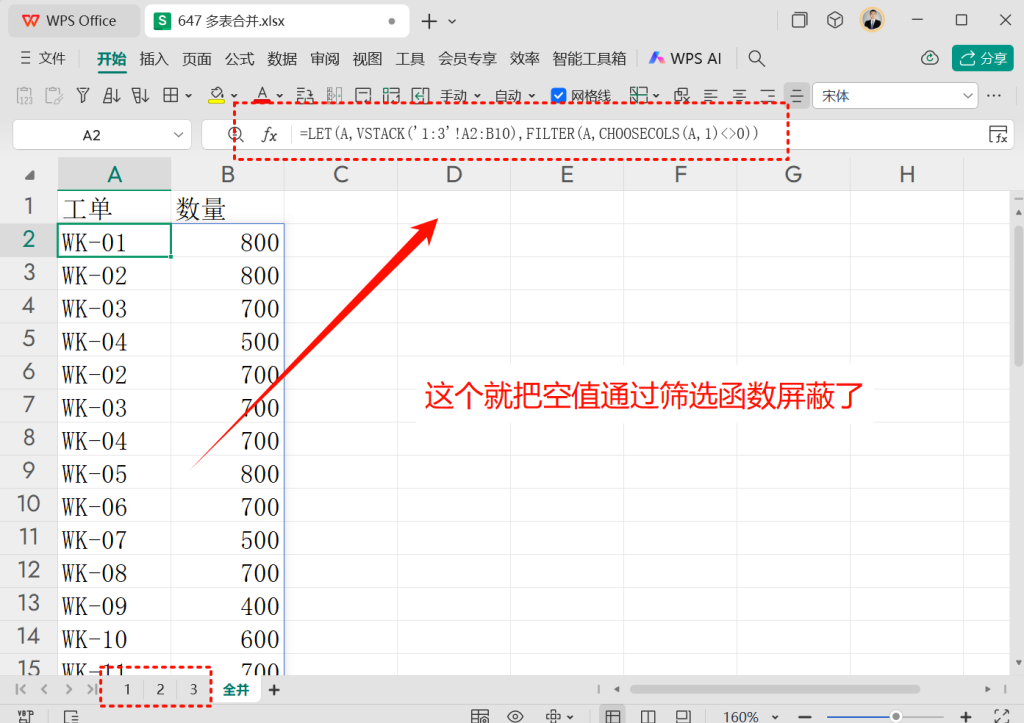Open the fill color dropdown arrow
The width and height of the screenshot is (1024, 723).
tap(234, 97)
